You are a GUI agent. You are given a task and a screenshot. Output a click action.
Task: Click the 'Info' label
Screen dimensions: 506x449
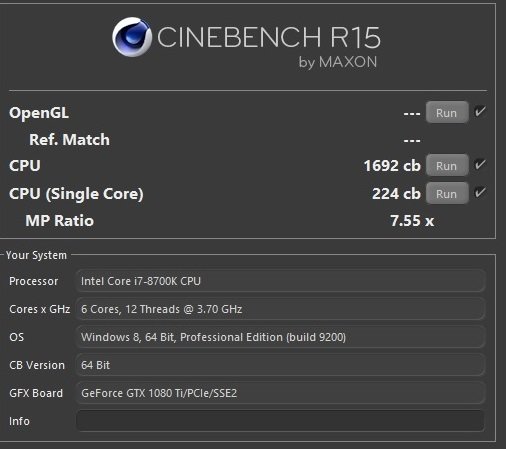19,421
